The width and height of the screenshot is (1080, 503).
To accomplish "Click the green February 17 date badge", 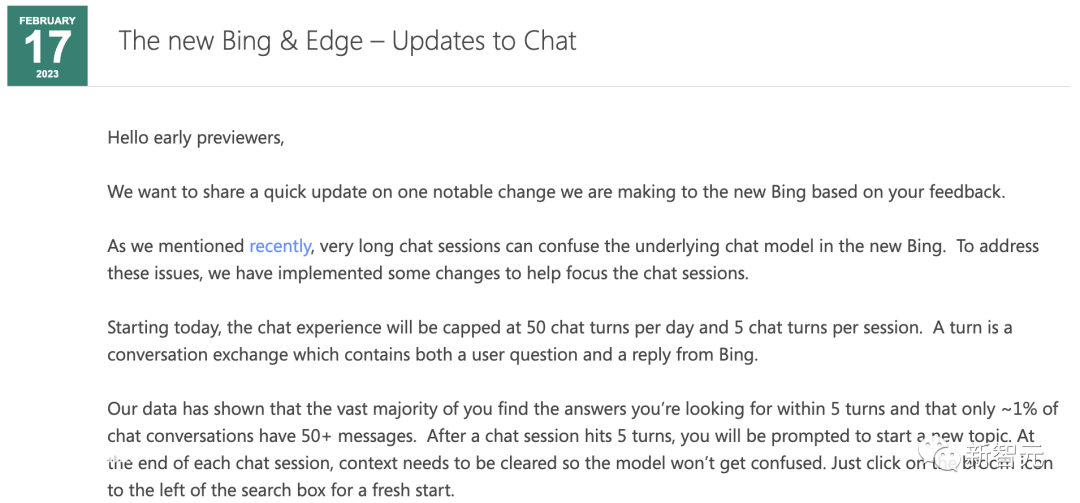I will [48, 46].
